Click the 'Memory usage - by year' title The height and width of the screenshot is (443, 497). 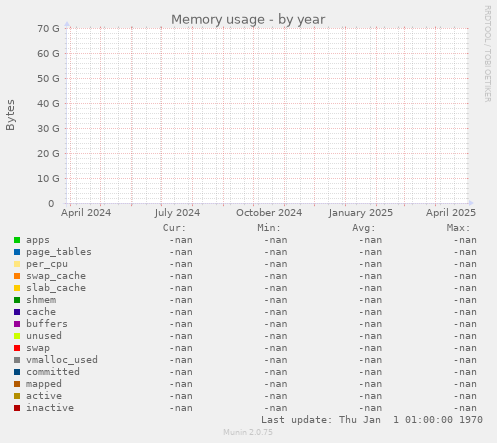tap(248, 20)
